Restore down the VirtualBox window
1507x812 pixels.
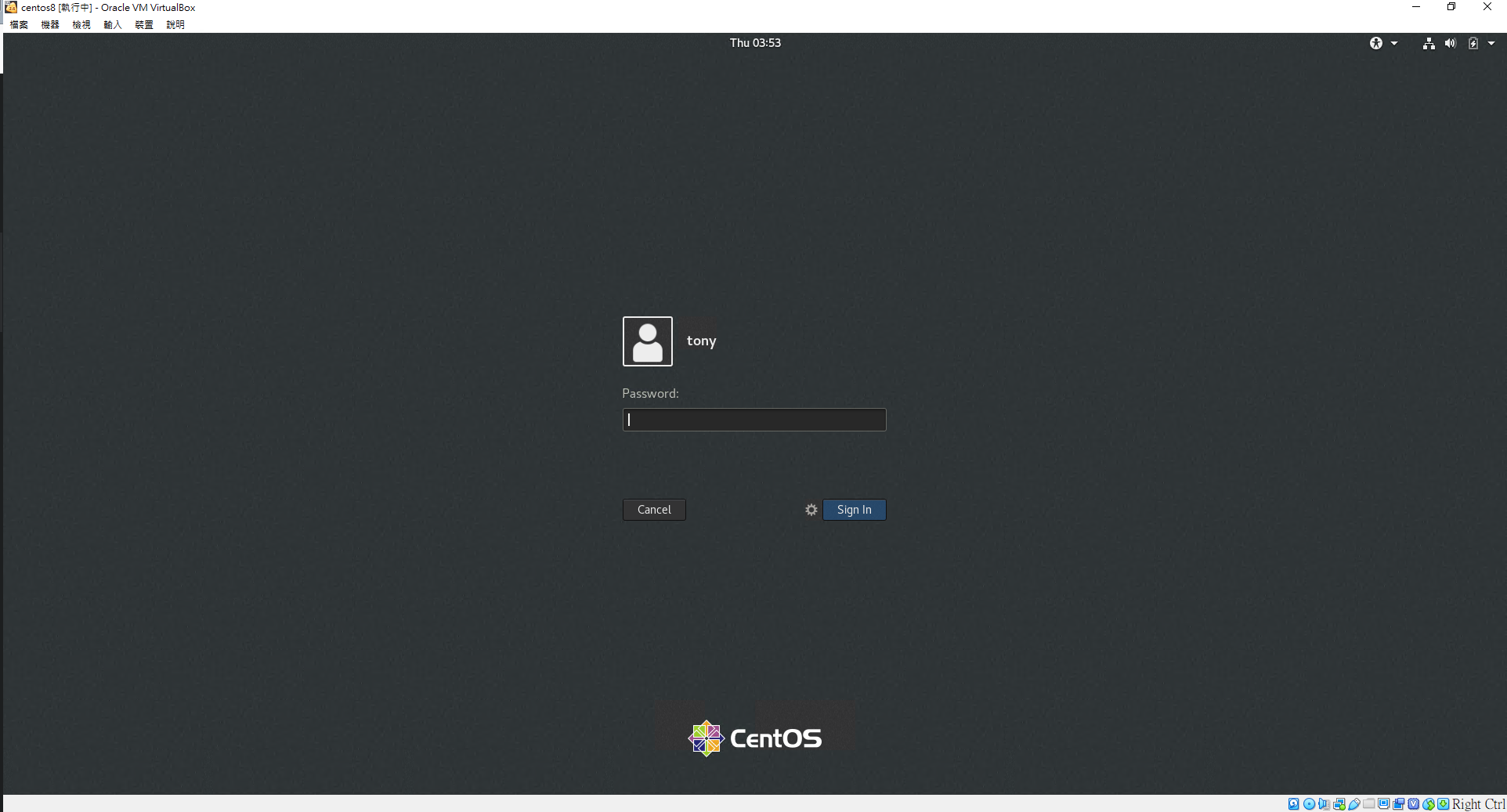pos(1451,7)
